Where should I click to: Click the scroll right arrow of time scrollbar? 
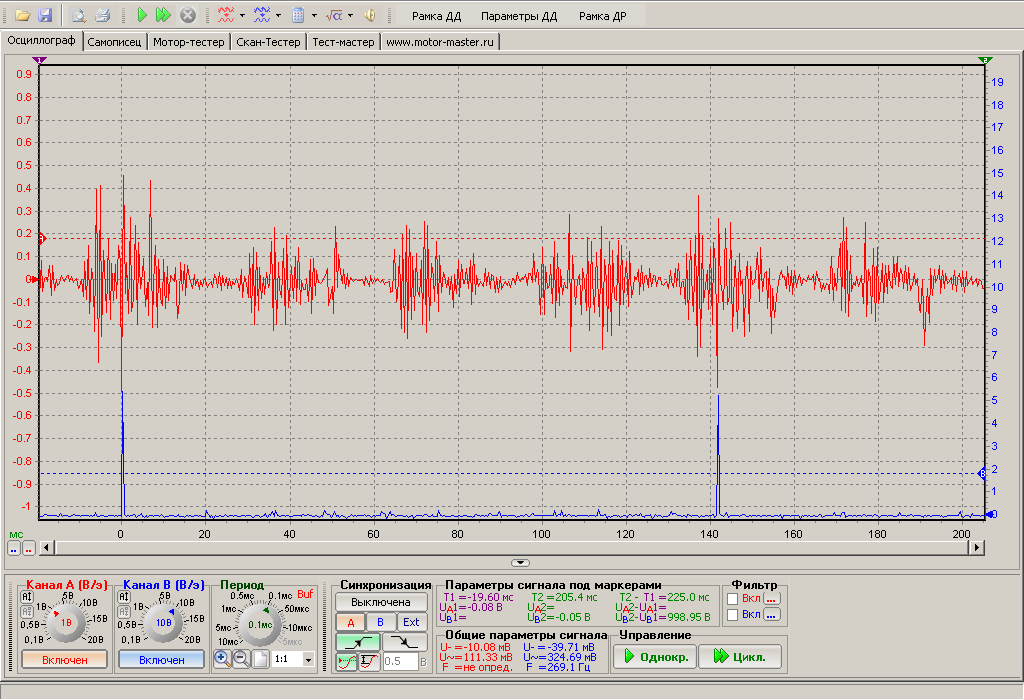click(x=976, y=547)
